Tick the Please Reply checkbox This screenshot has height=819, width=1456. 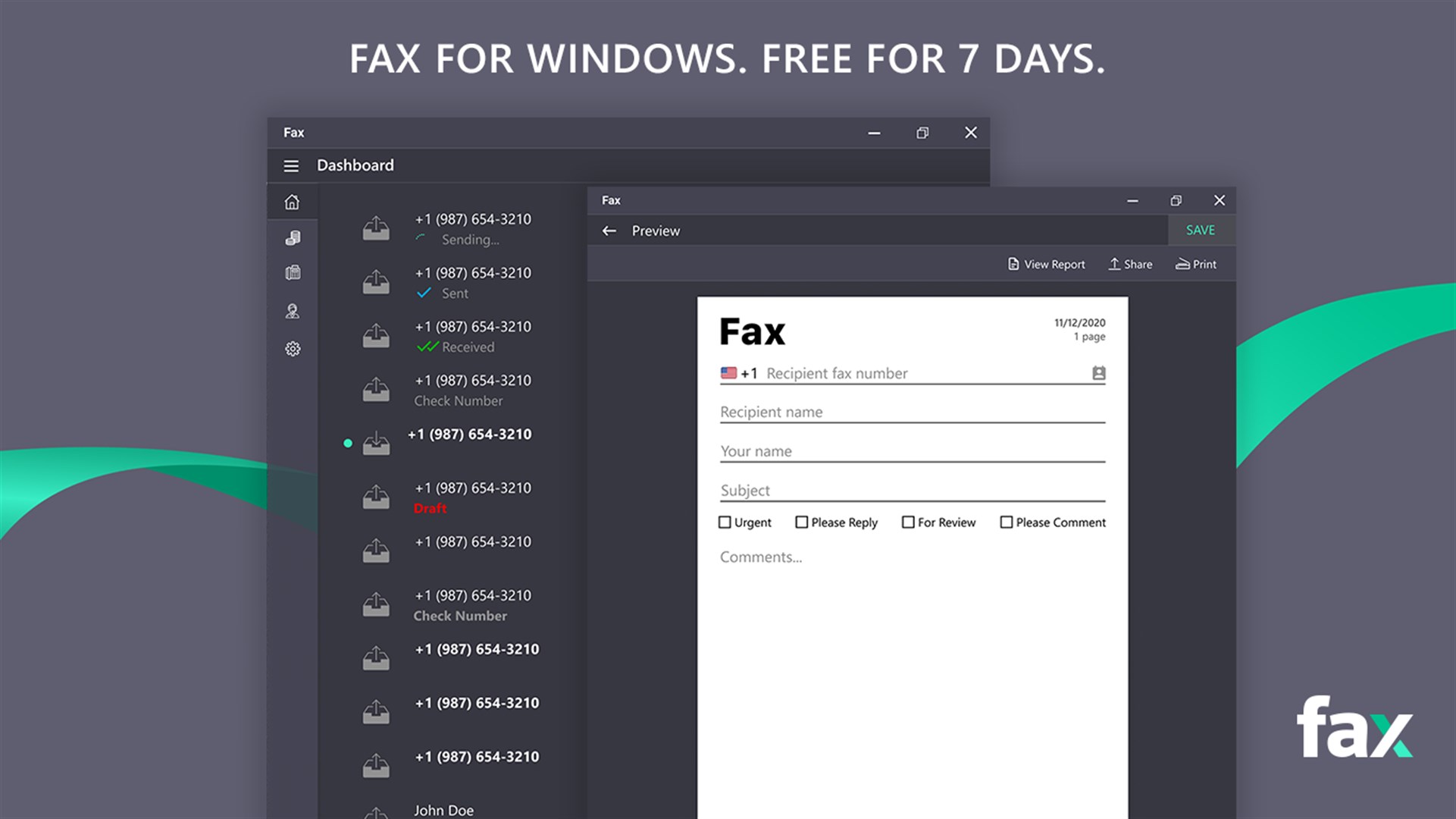click(802, 522)
